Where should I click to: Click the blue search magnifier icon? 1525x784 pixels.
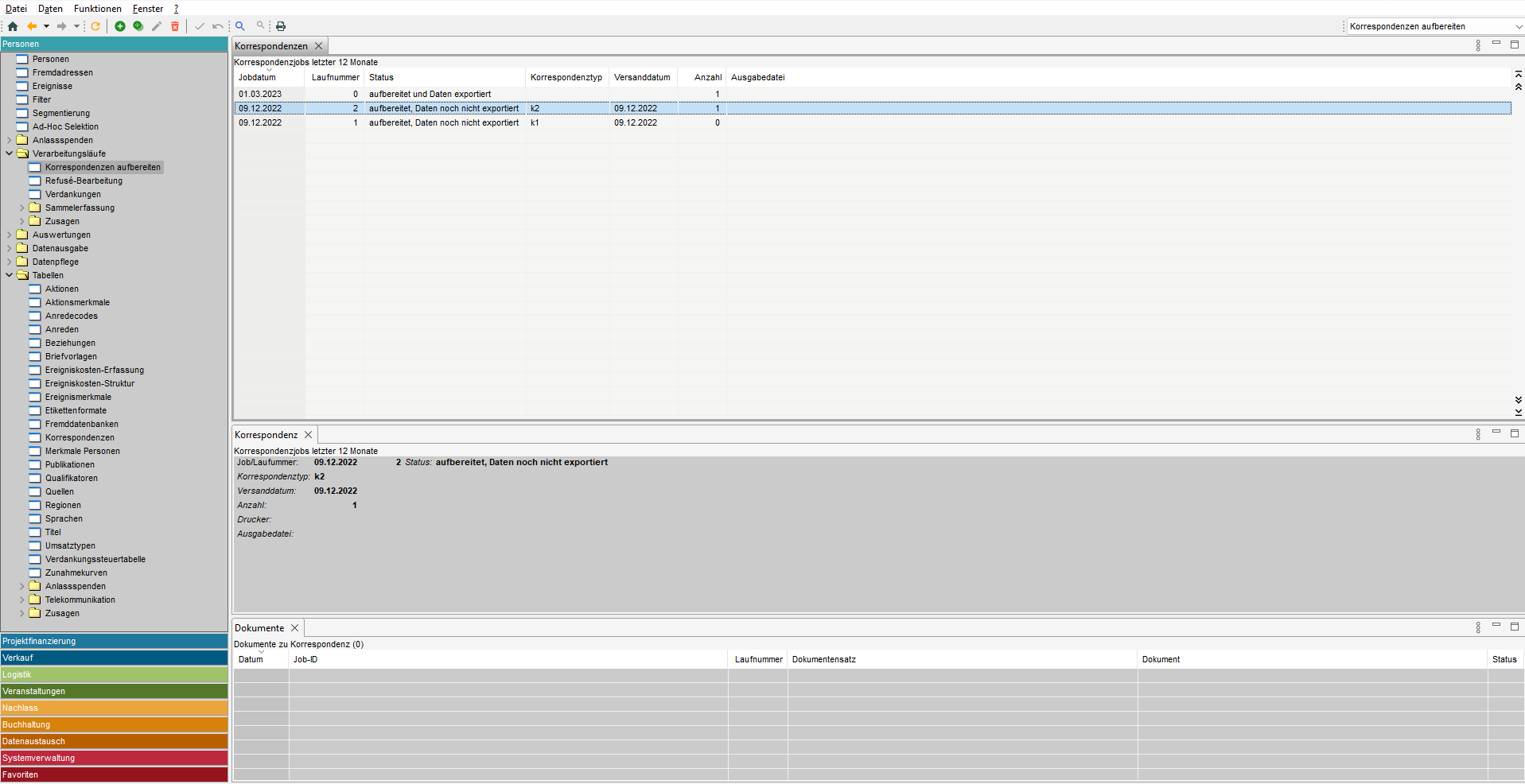240,26
